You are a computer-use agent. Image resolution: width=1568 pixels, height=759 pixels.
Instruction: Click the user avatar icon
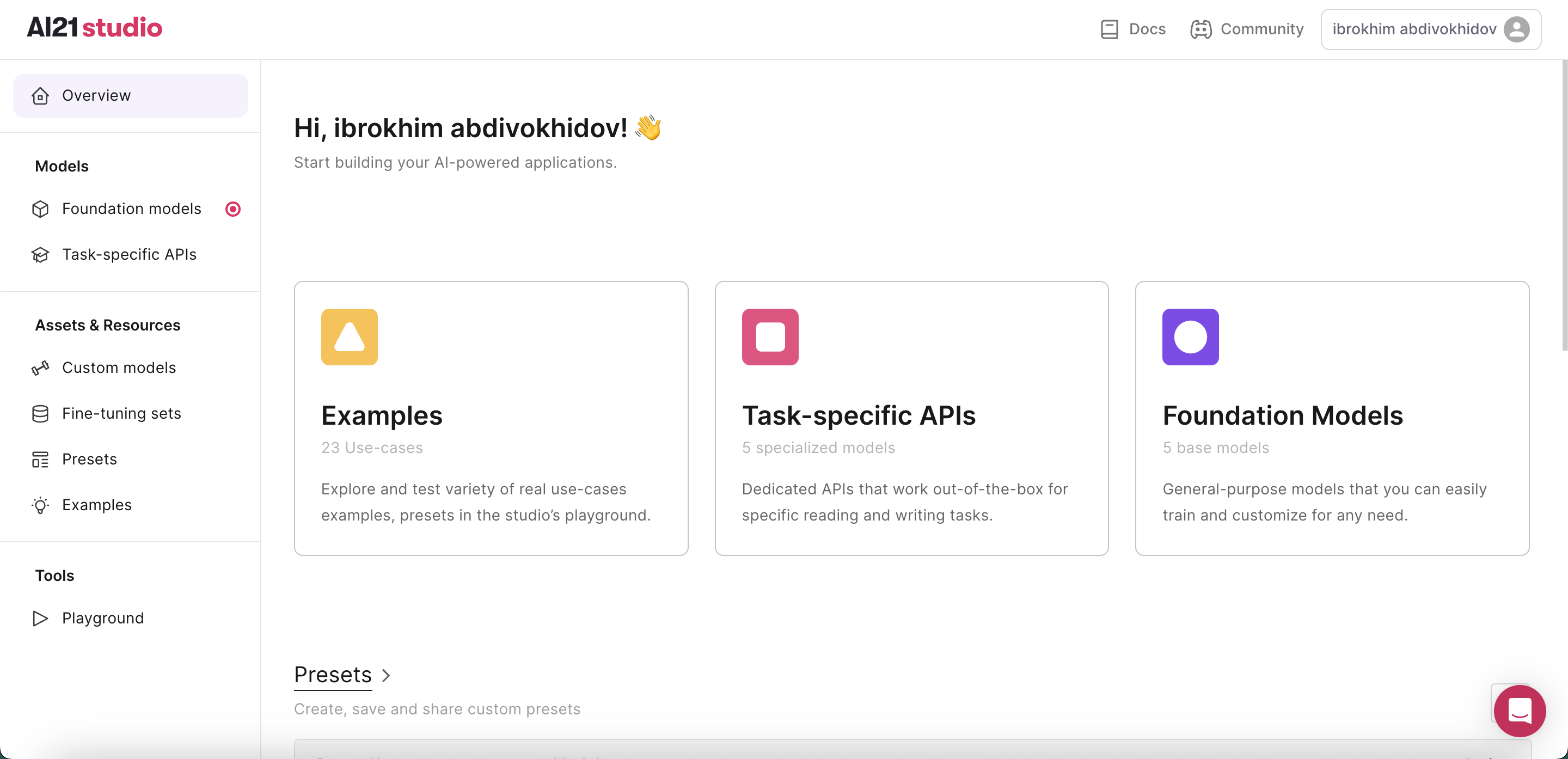(1516, 29)
